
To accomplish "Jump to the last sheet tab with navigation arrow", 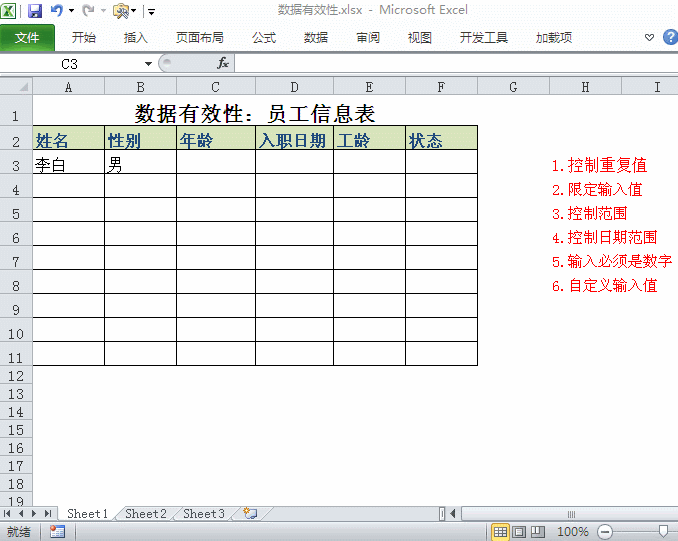I will point(48,514).
